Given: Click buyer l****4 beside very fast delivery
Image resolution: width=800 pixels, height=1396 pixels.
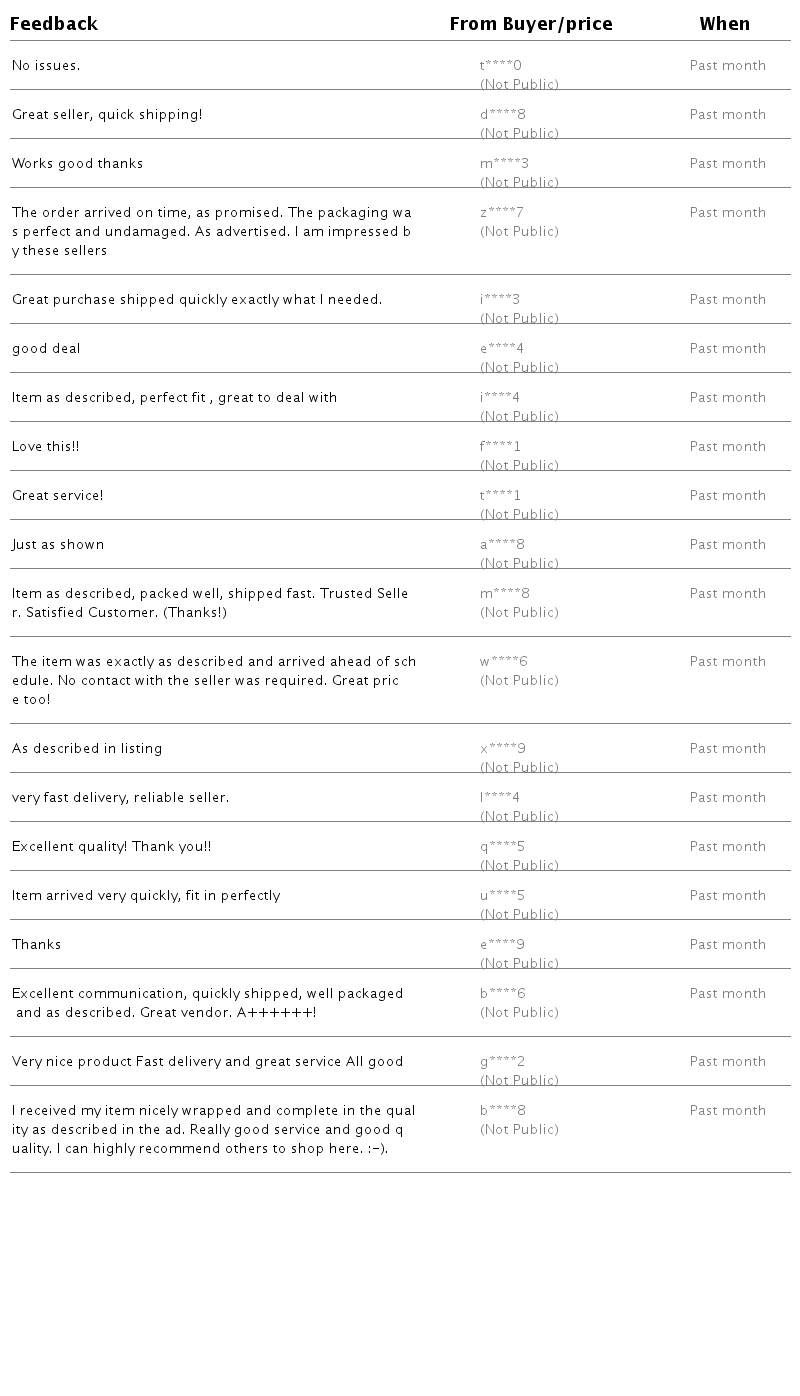Looking at the screenshot, I should [x=499, y=798].
